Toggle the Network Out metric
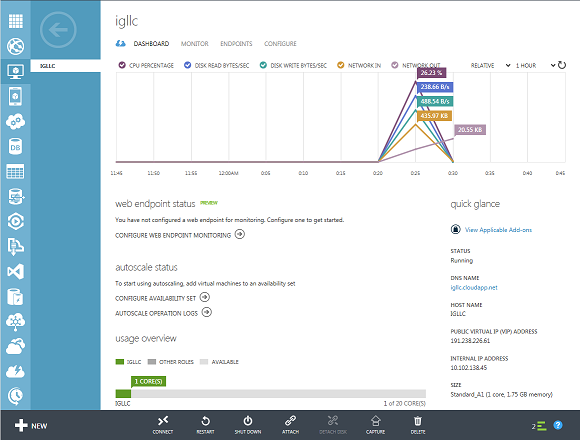Viewport: 580px width, 440px height. point(395,65)
